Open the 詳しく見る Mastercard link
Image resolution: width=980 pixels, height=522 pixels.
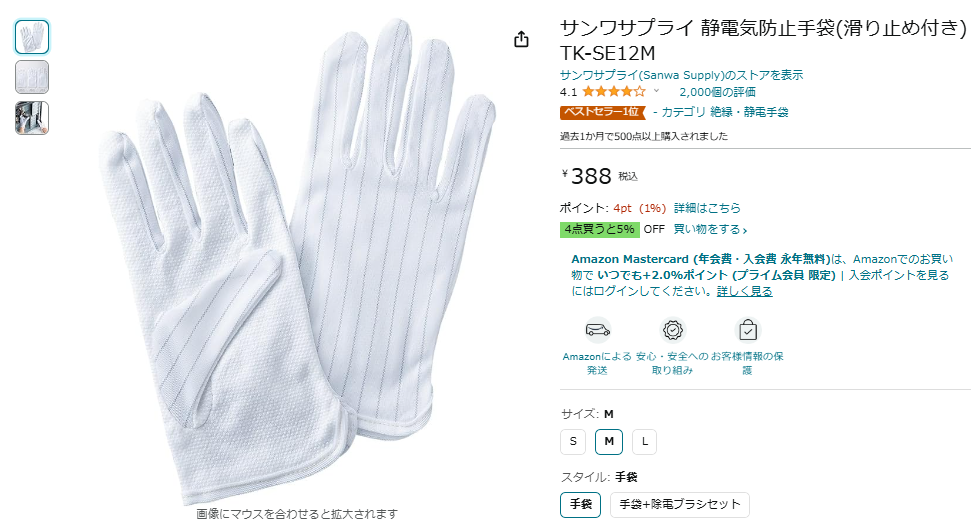click(744, 291)
